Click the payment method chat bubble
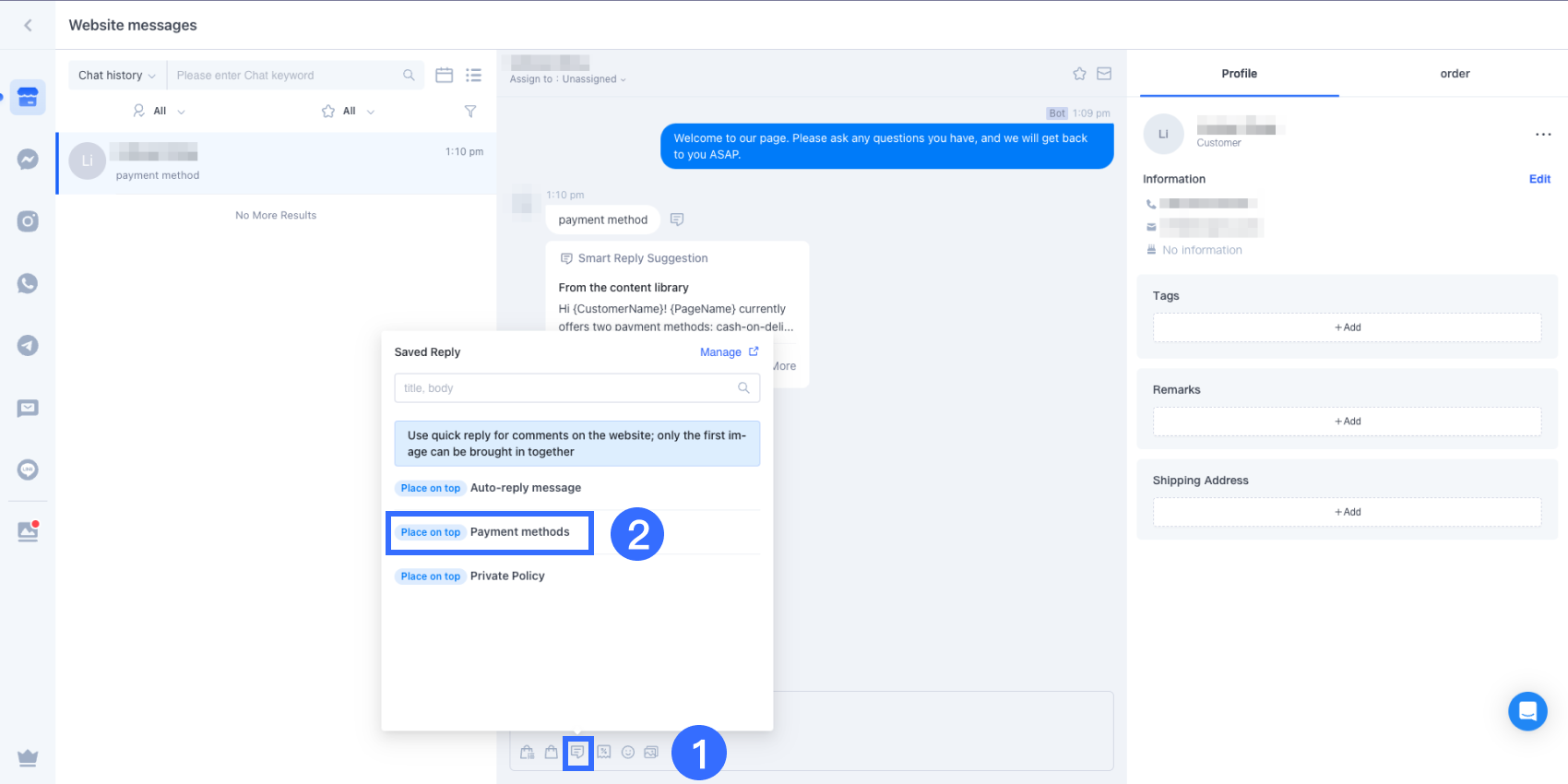 (x=603, y=220)
